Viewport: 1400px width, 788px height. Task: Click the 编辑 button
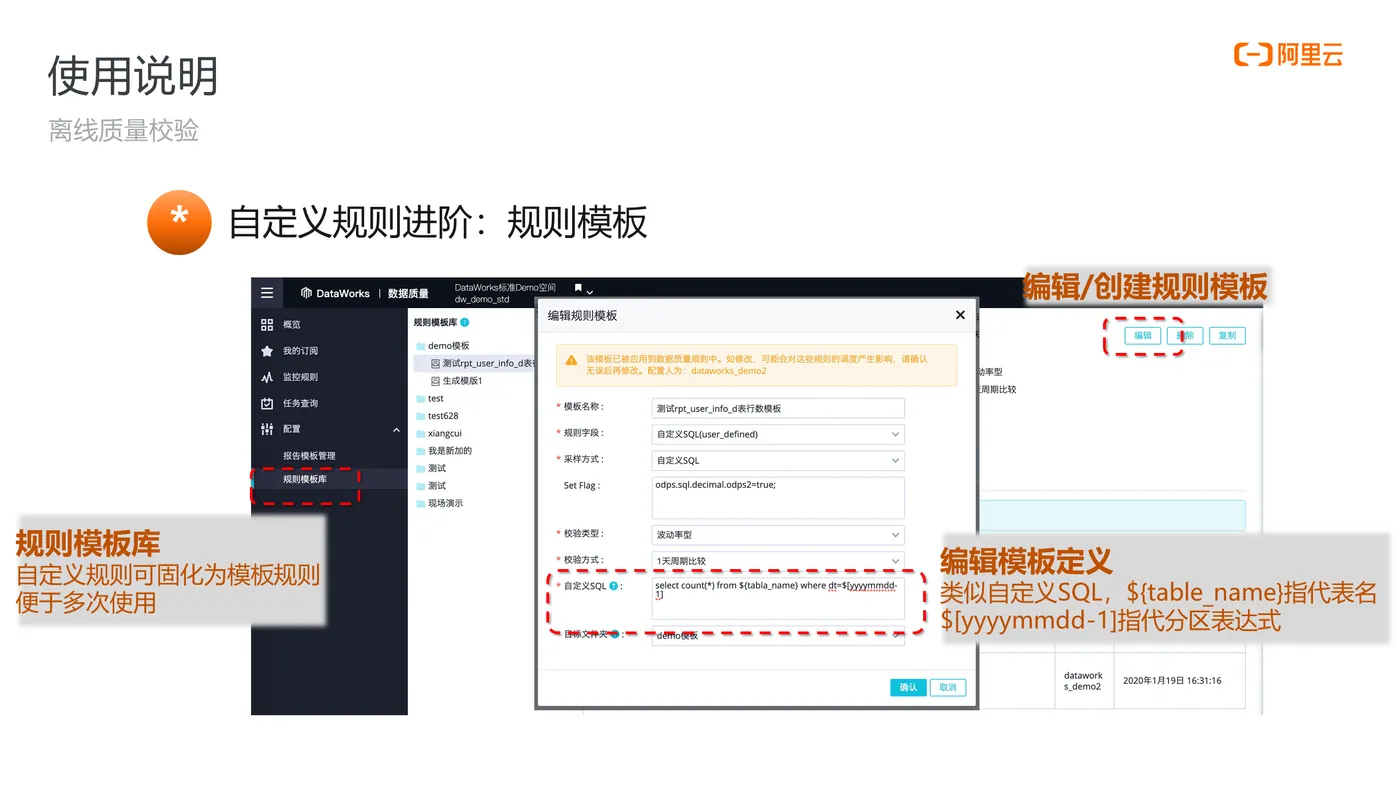[x=1143, y=336]
